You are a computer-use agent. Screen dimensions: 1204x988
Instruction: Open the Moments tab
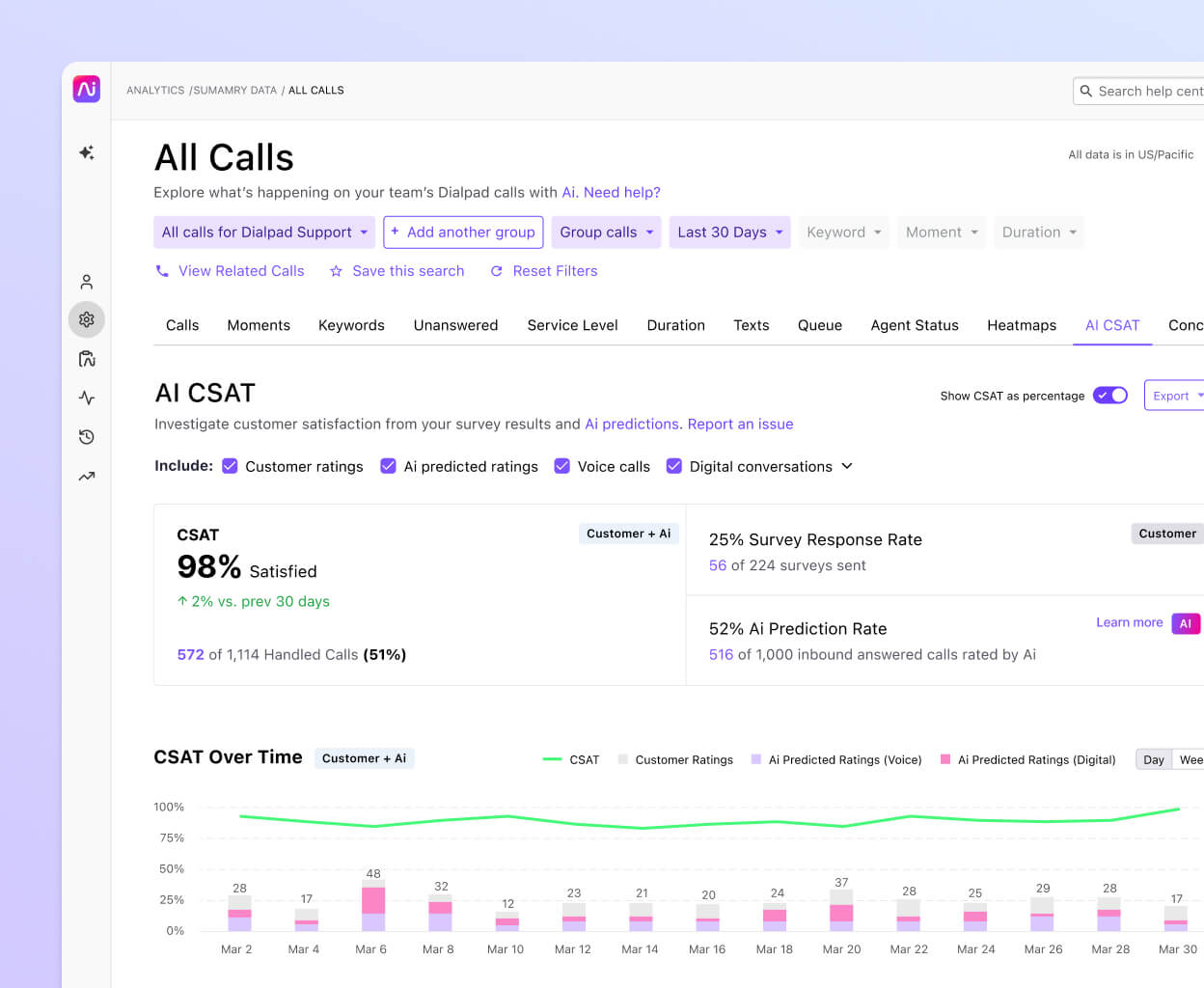[259, 325]
